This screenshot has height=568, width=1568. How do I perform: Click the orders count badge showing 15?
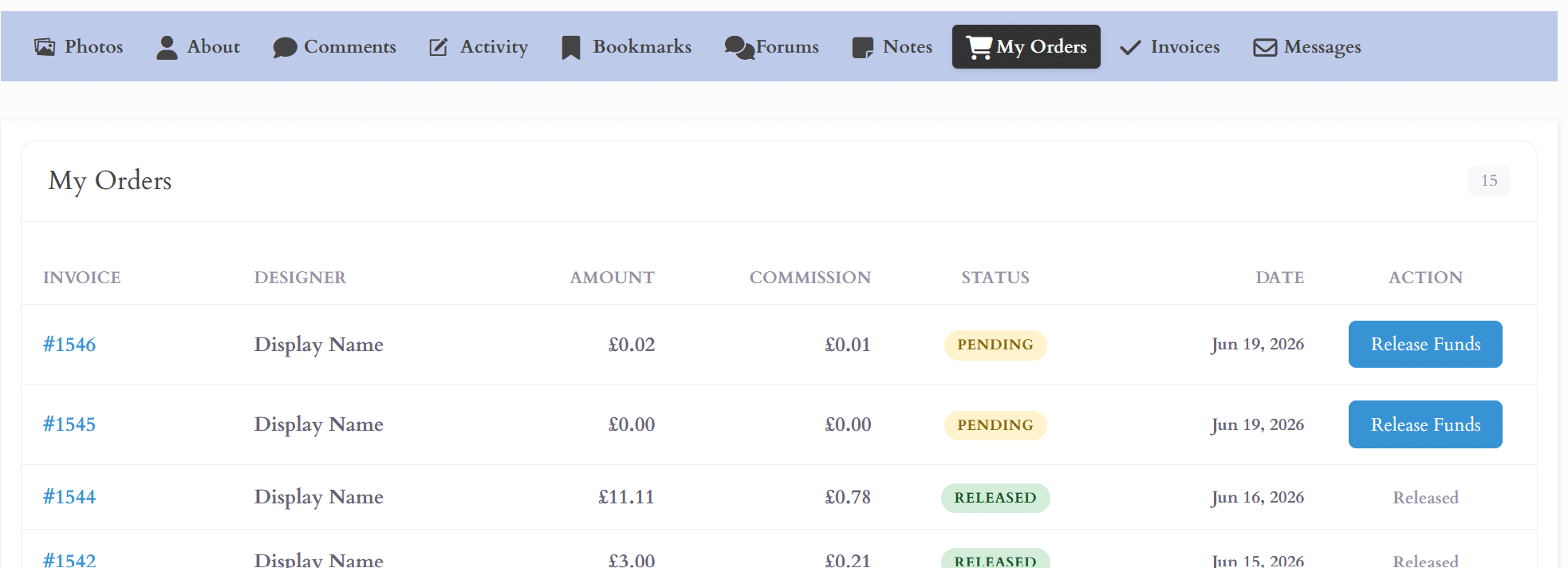click(x=1489, y=180)
